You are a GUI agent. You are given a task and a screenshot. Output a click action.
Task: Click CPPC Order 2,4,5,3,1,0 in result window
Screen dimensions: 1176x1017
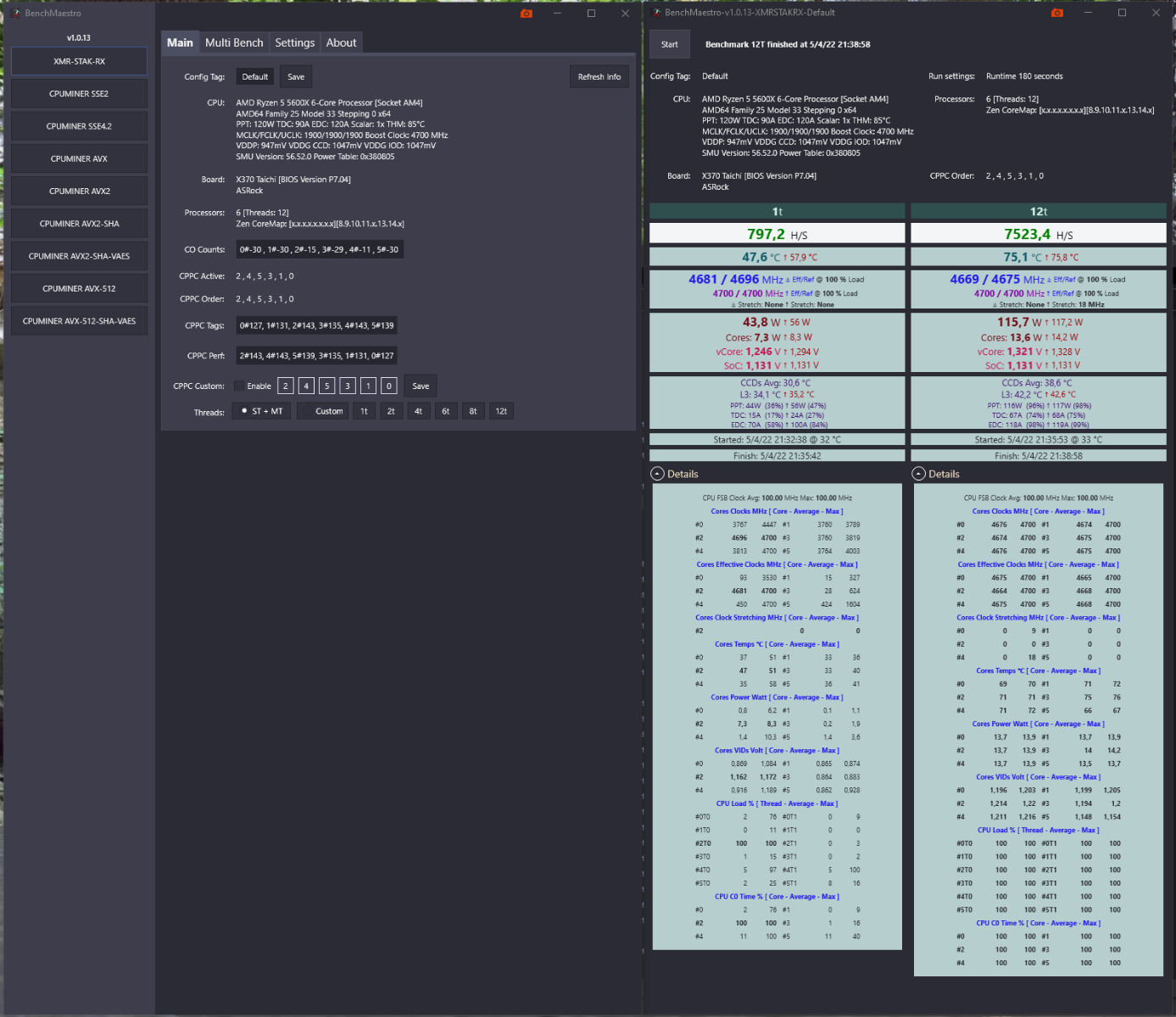coord(1015,176)
